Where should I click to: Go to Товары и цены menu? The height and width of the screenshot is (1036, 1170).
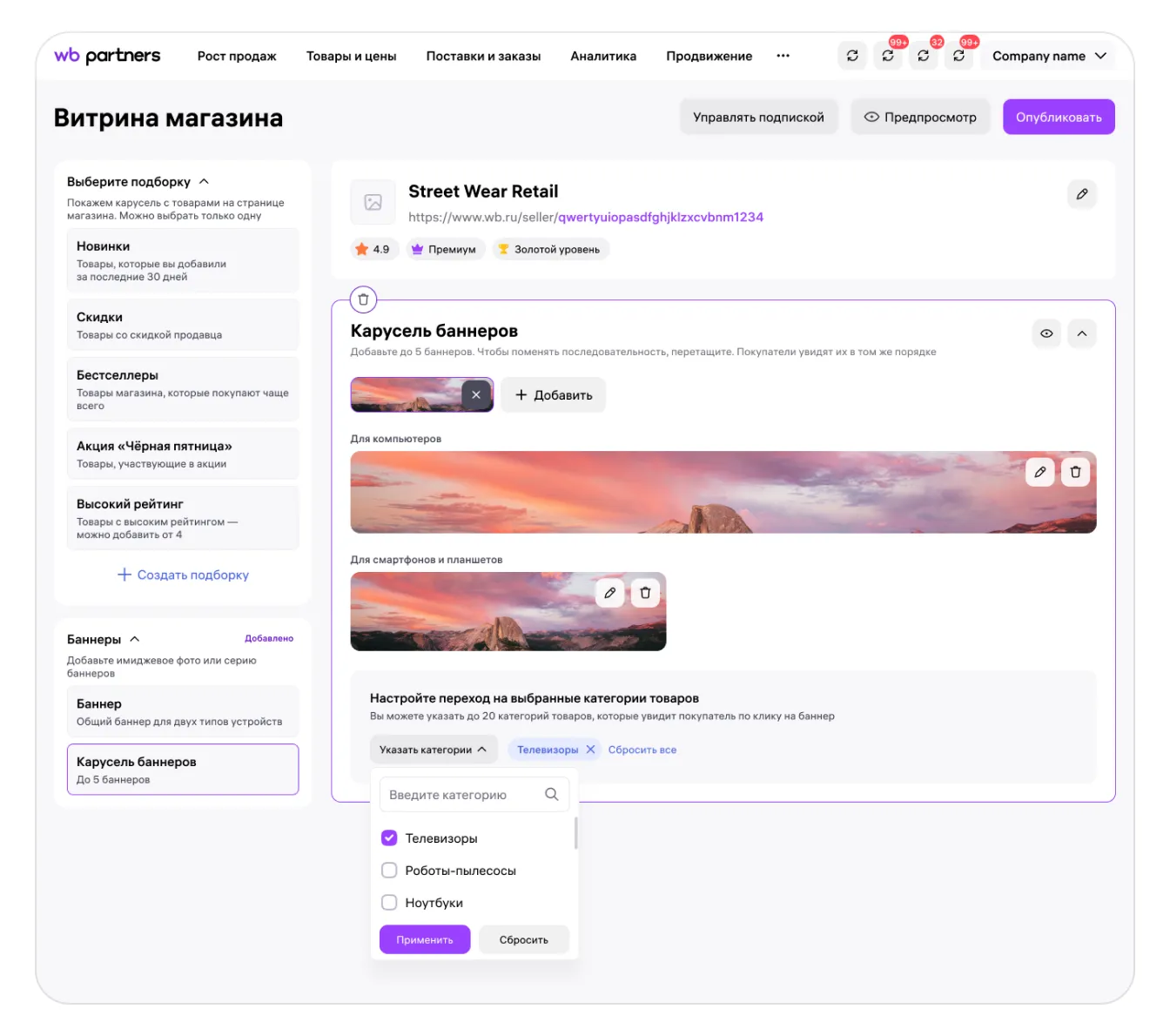[351, 56]
